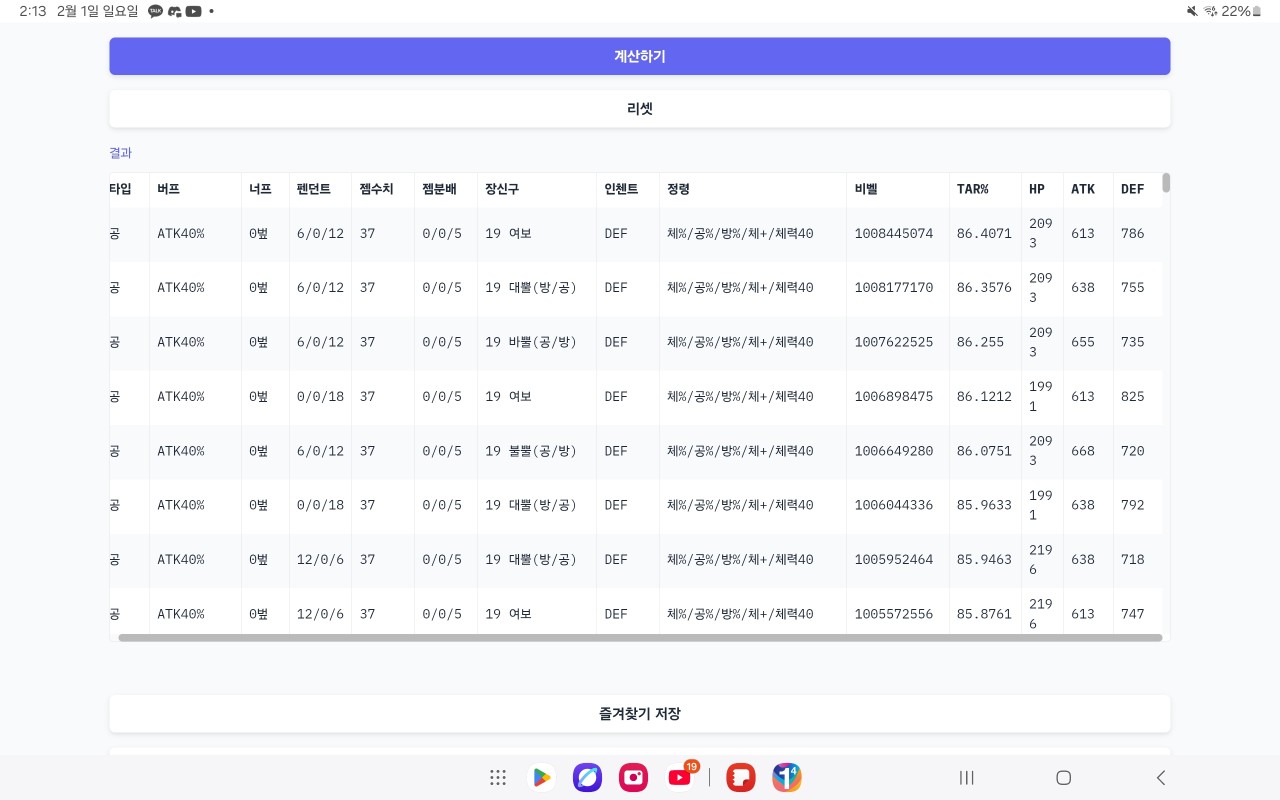The image size is (1280, 800).
Task: Click the vertical scrollbar thumb of results table
Action: (1166, 182)
